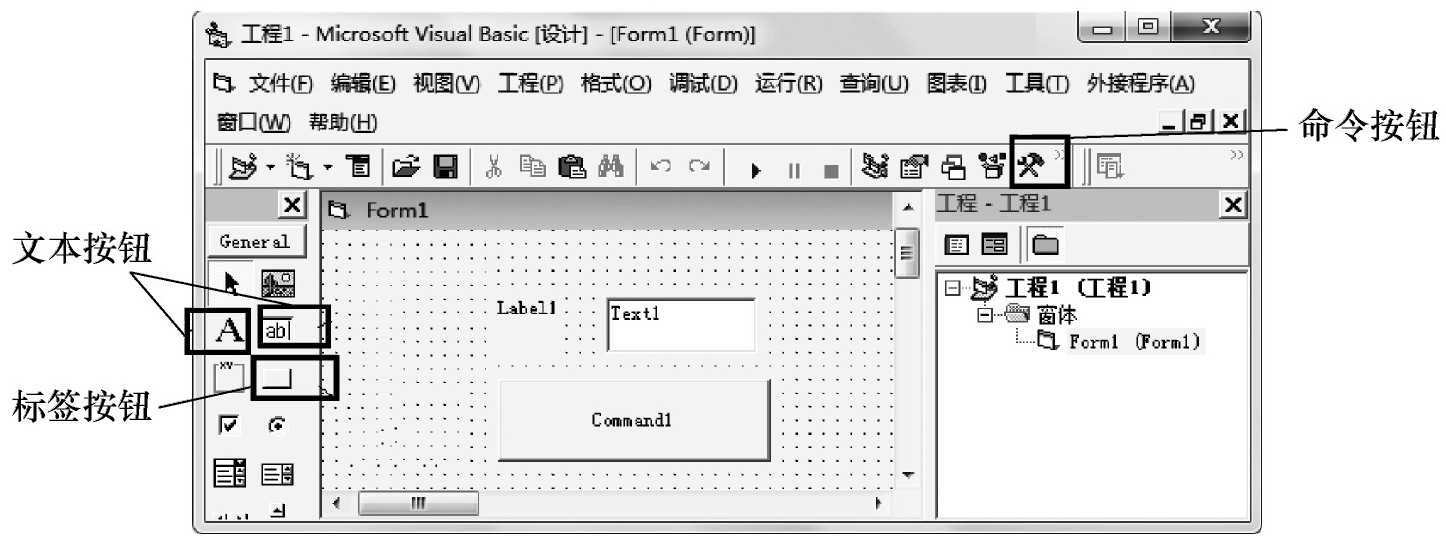Open the 视图(V) menu
The height and width of the screenshot is (538, 1446).
click(x=446, y=84)
